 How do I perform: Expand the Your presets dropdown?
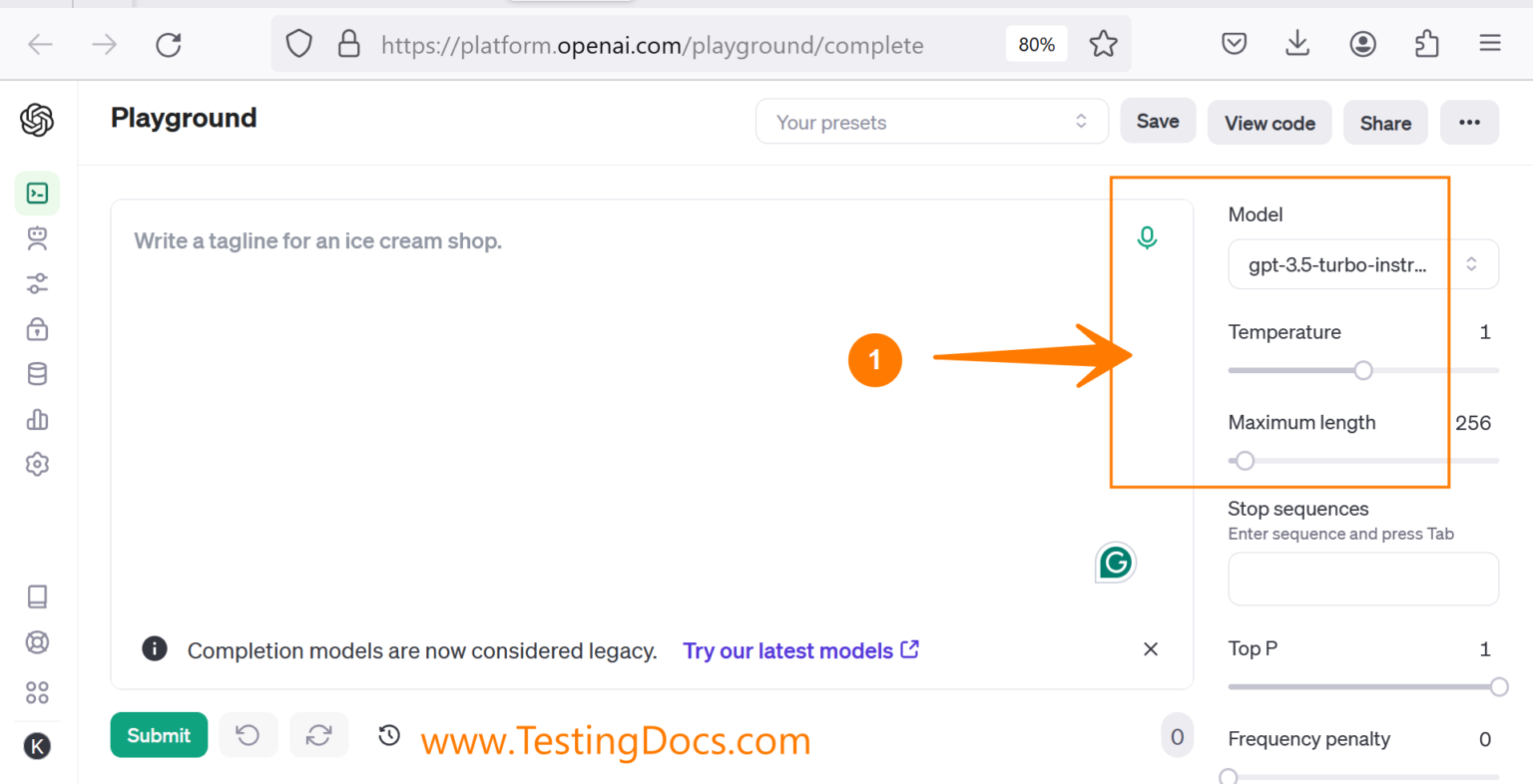point(931,121)
